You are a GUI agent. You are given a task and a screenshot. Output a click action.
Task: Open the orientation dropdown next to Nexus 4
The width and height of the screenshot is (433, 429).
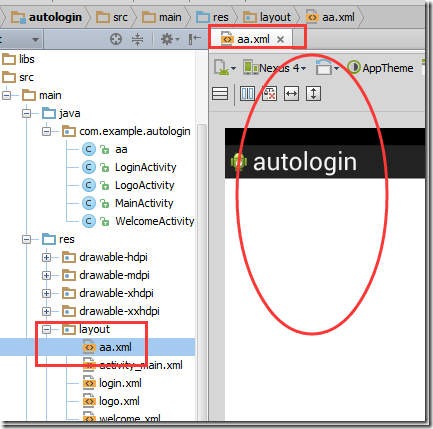tap(327, 68)
